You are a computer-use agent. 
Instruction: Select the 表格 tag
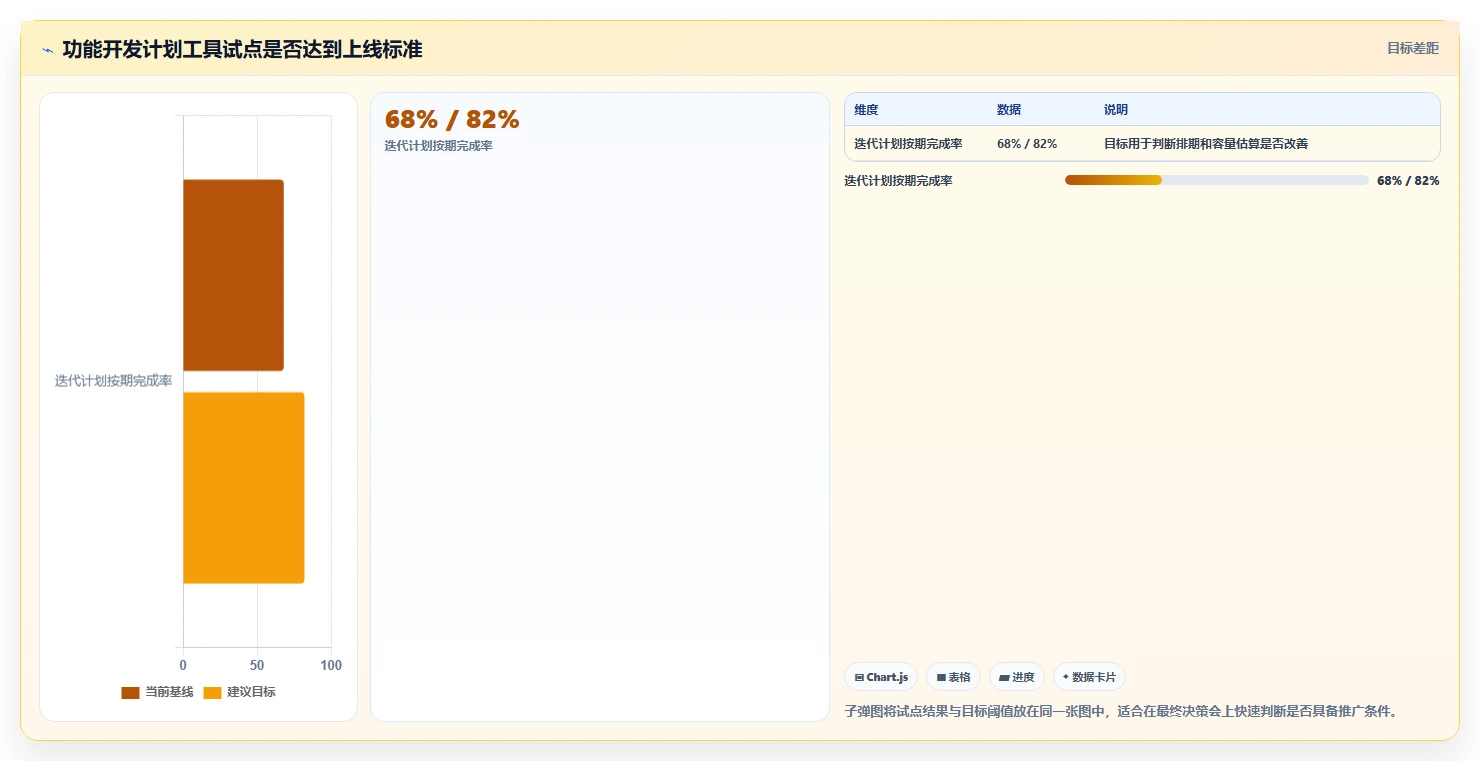(x=953, y=677)
